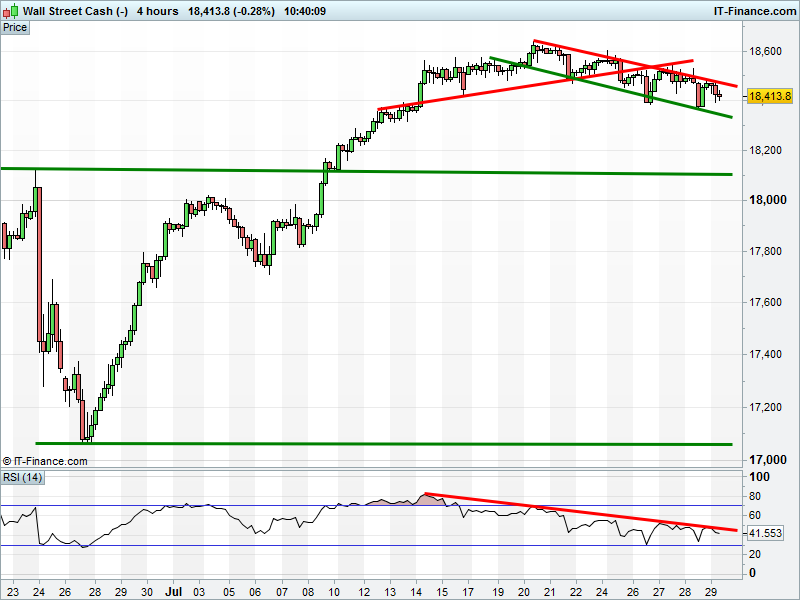The width and height of the screenshot is (800, 600).
Task: Click the 20 level on the RSI scale
Action: (755, 554)
